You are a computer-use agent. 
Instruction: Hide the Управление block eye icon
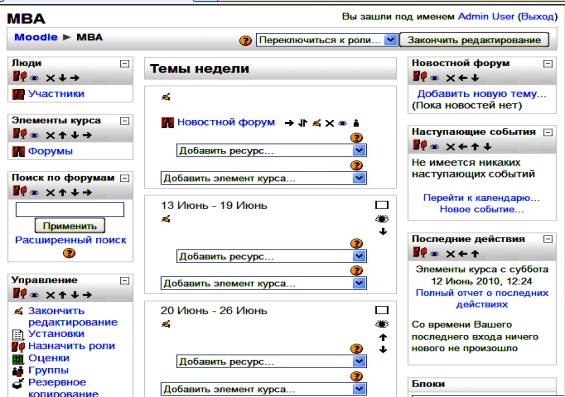click(35, 295)
